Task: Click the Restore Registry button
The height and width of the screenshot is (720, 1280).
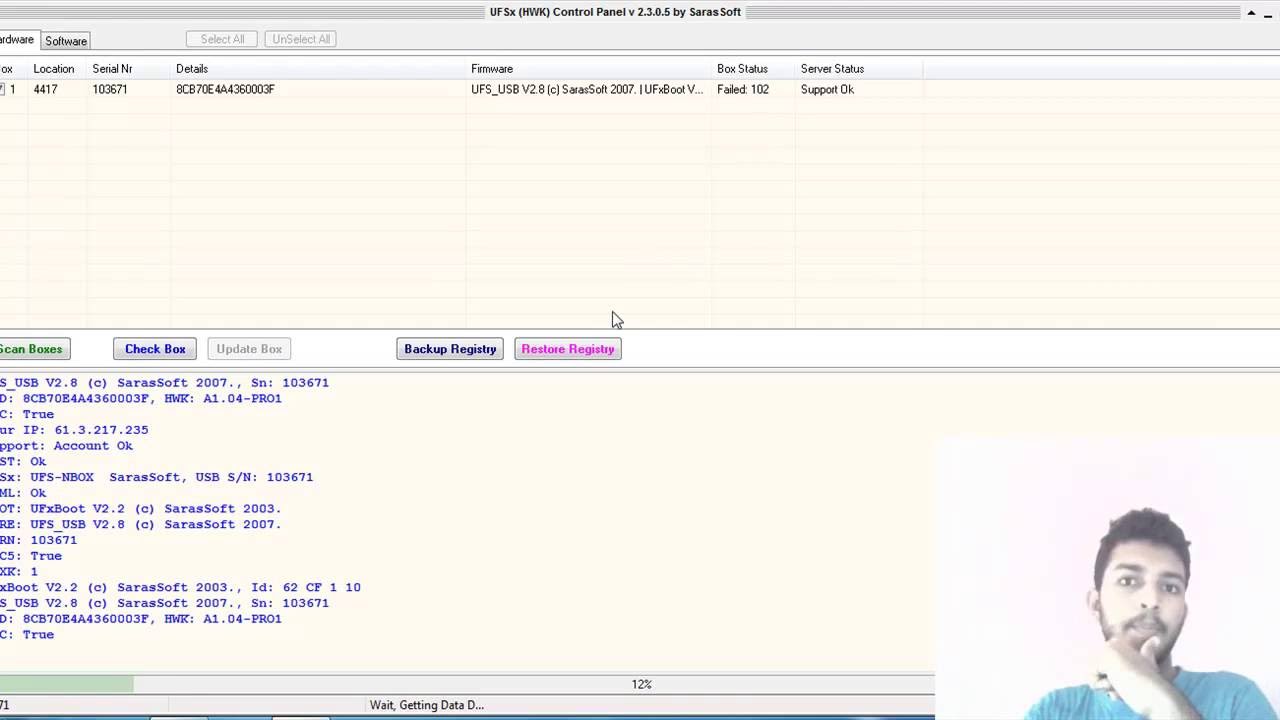Action: coord(568,349)
